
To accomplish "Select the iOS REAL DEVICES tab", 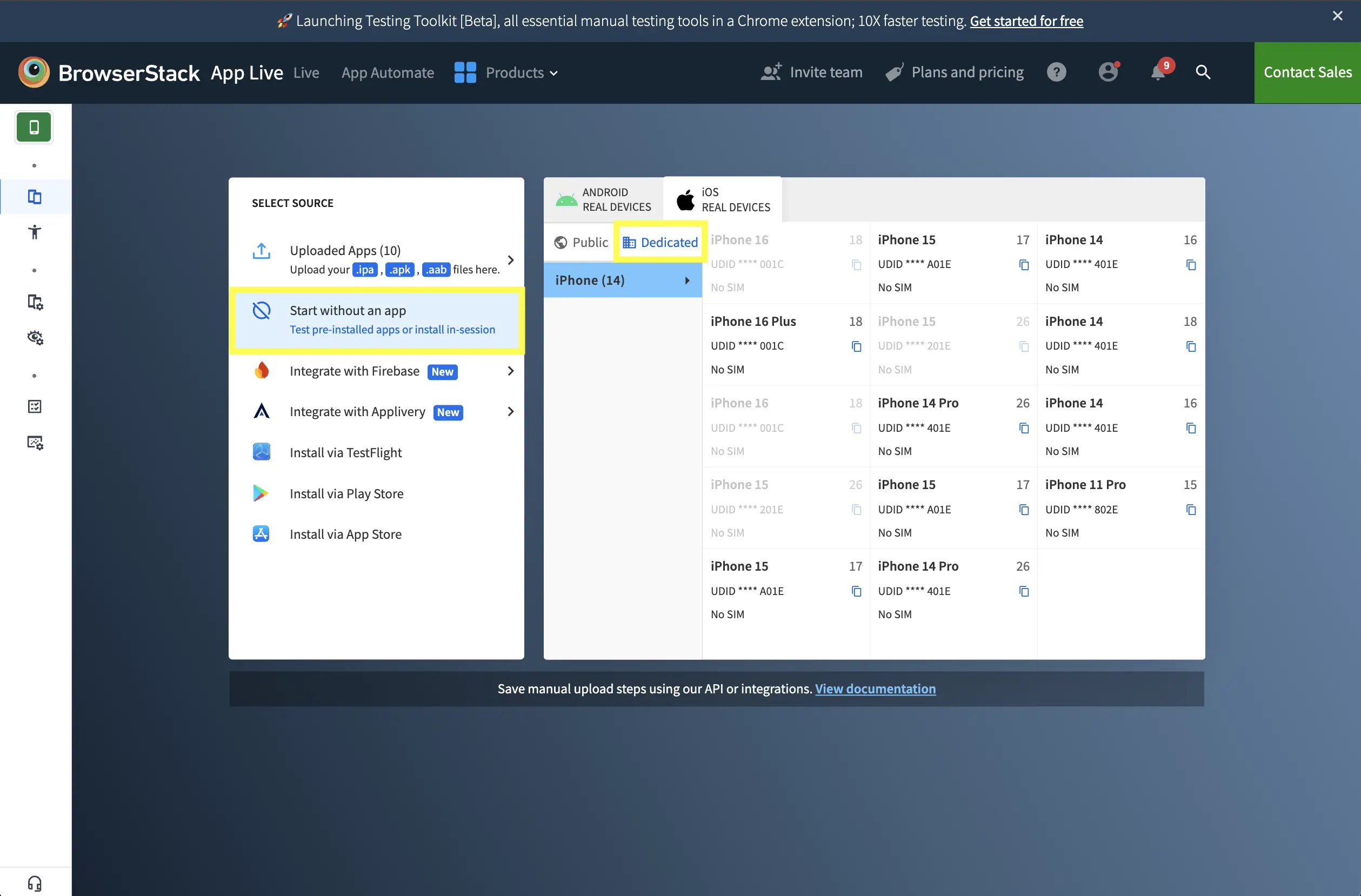I will click(722, 199).
